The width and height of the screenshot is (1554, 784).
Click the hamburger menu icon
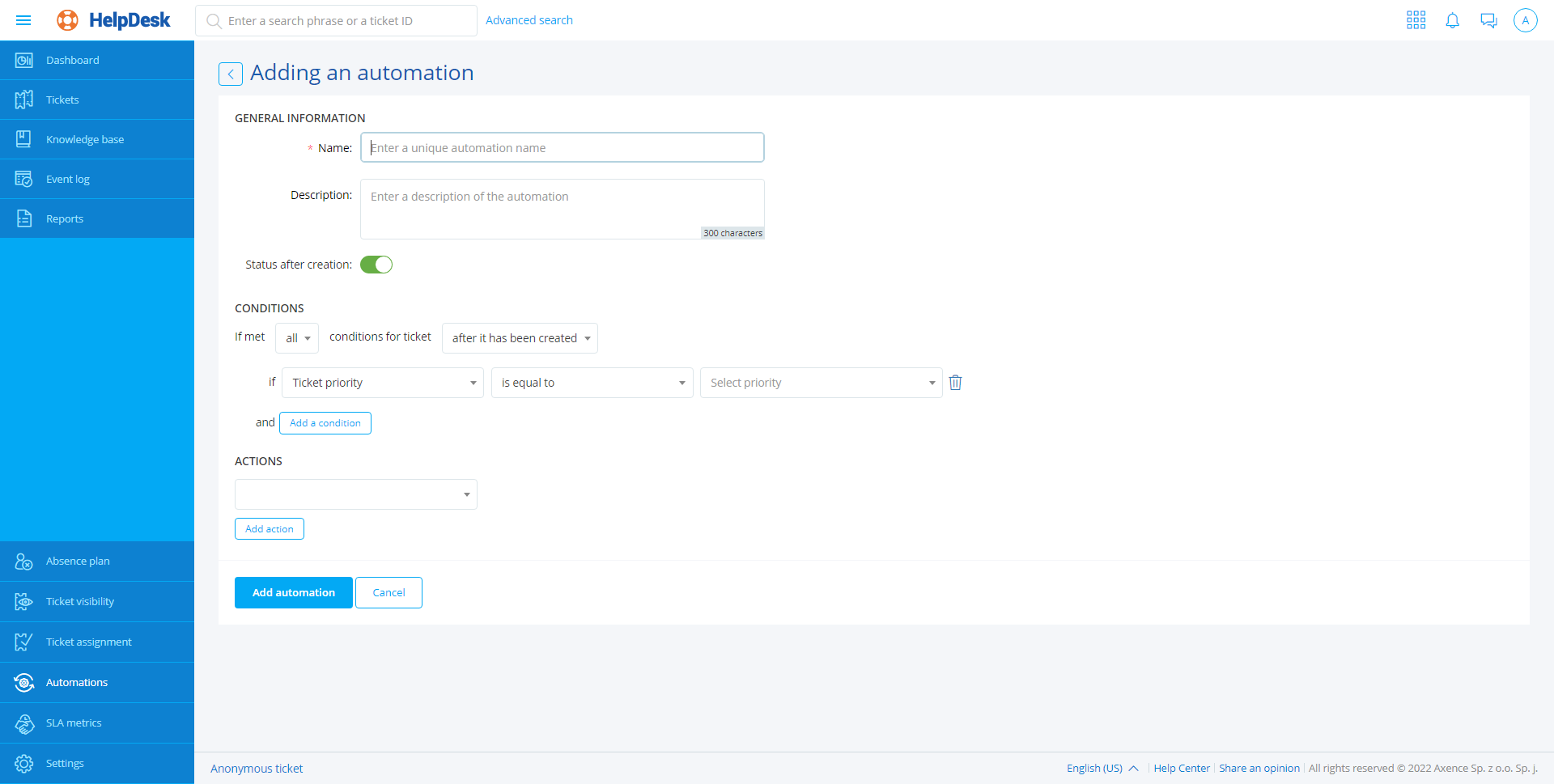point(23,20)
